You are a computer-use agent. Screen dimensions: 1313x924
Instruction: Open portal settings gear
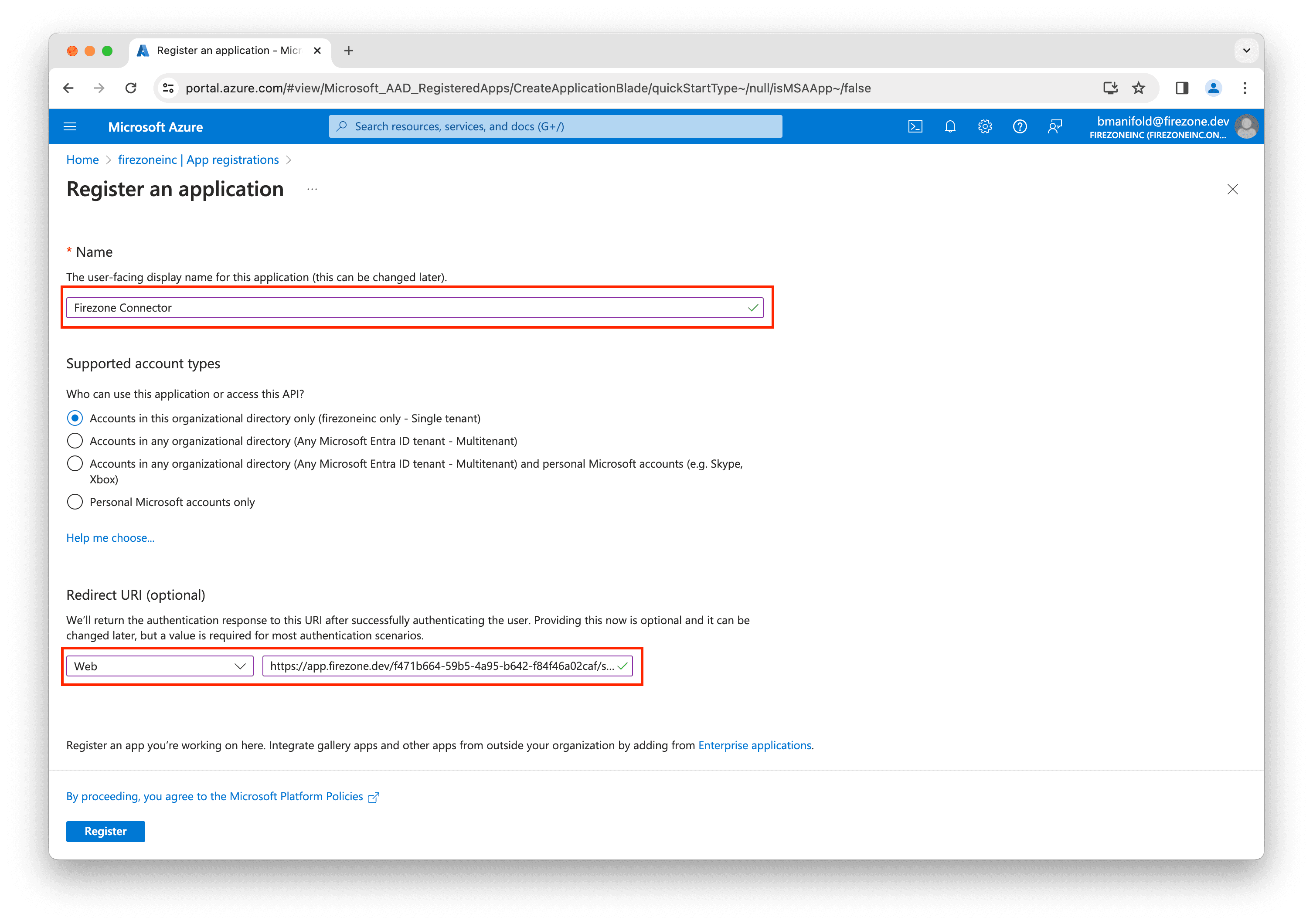pyautogui.click(x=985, y=126)
